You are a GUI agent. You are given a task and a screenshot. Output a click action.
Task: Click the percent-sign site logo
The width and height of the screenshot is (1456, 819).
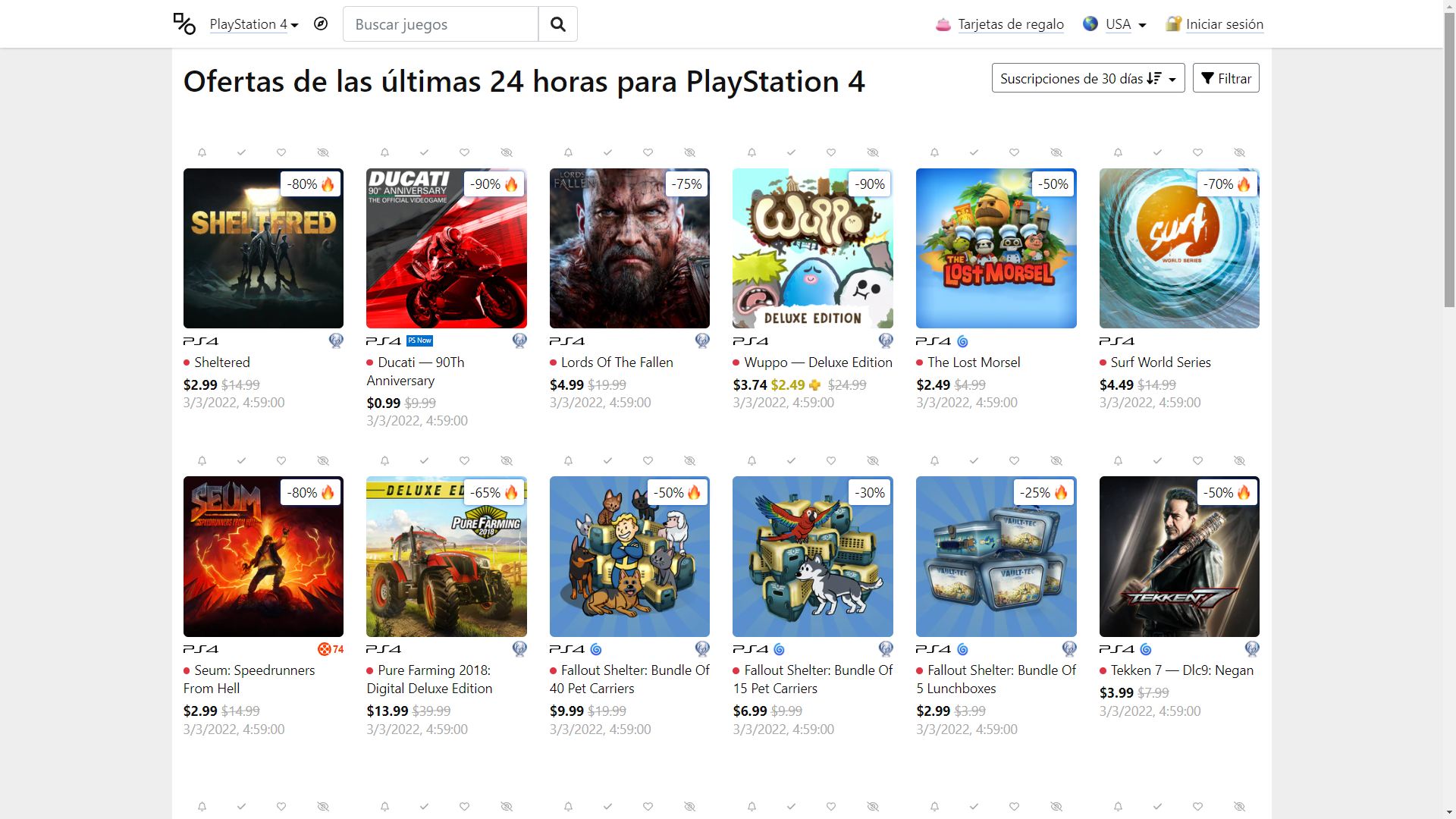coord(184,24)
